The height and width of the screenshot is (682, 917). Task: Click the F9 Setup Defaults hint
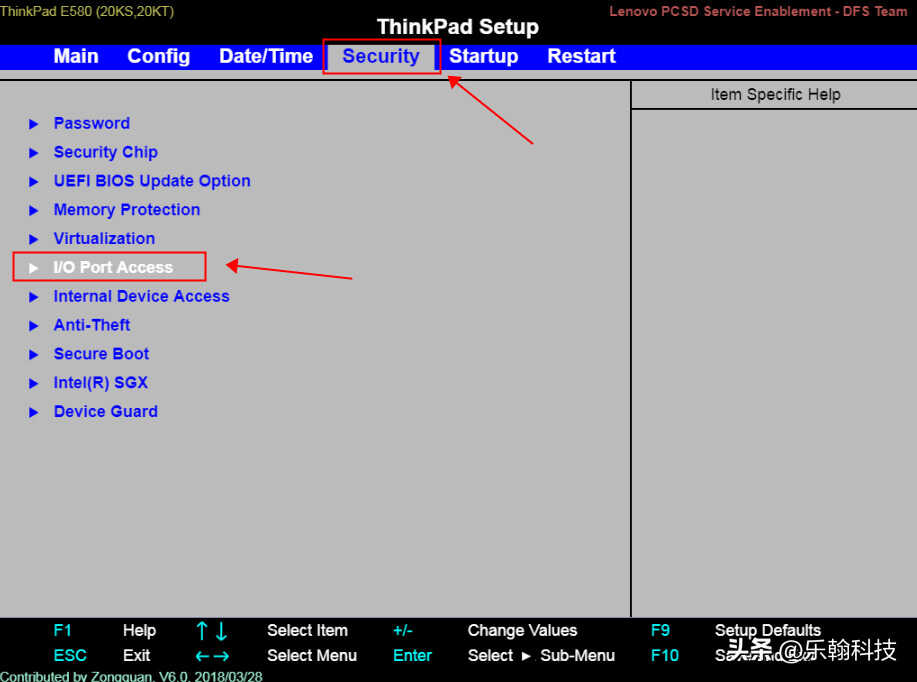tap(736, 631)
